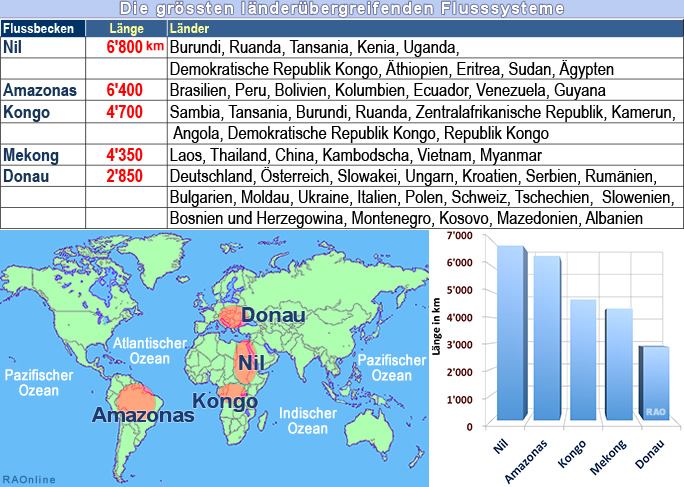684x487 pixels.
Task: Click the 'Donau' chart axis label
Action: [650, 453]
